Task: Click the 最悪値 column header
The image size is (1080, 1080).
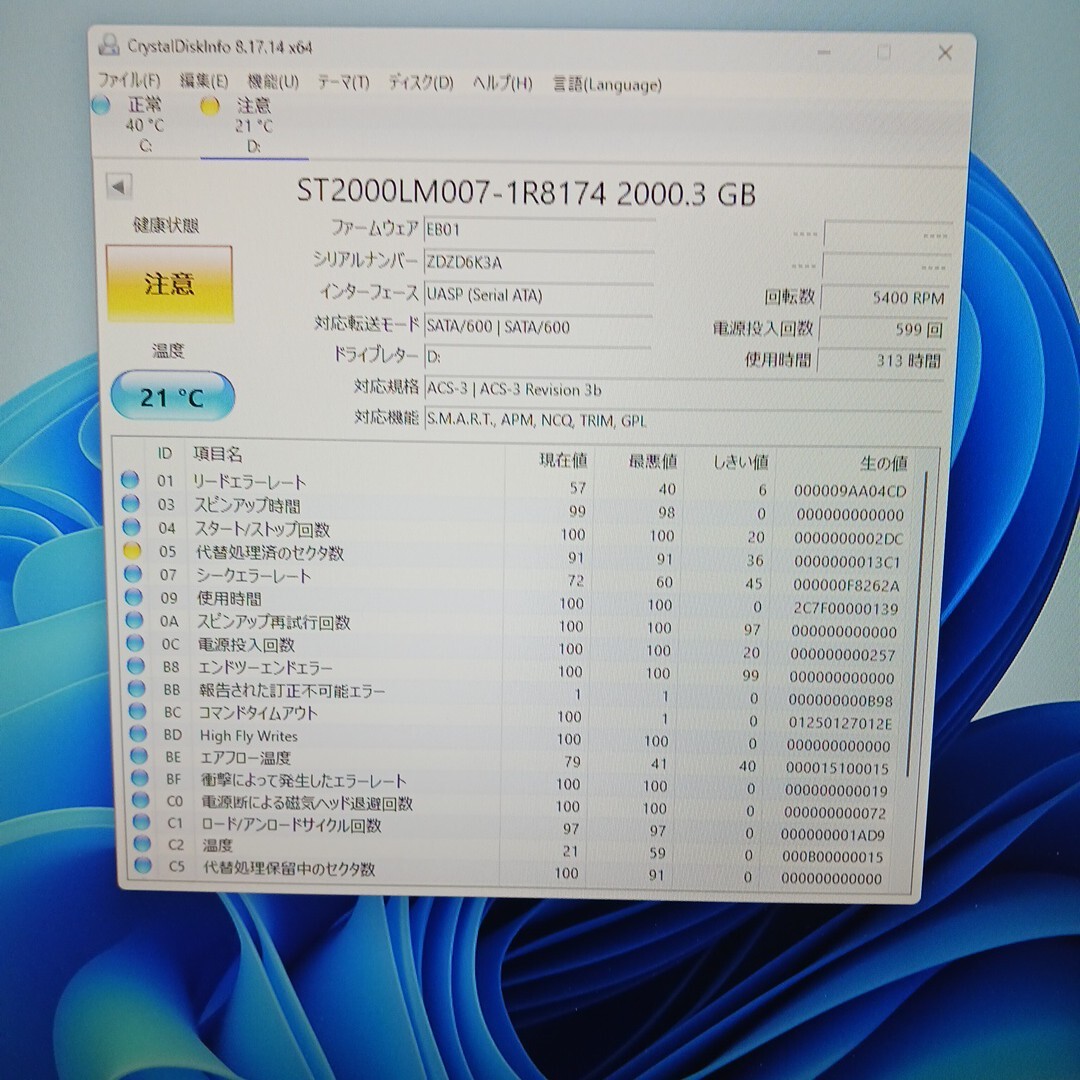Action: pyautogui.click(x=653, y=461)
